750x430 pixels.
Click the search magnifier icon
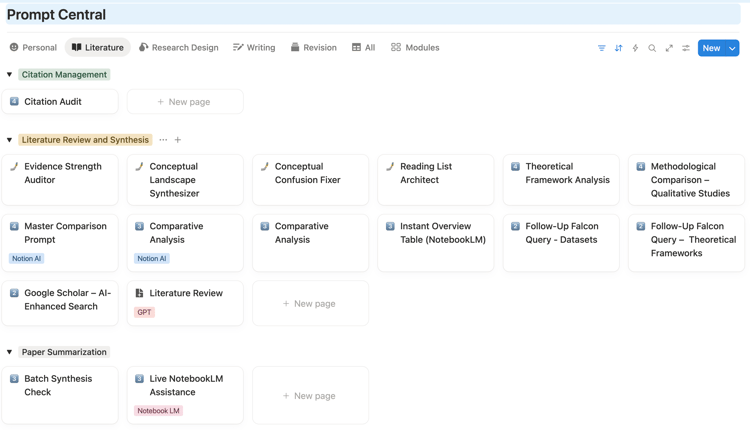tap(652, 48)
